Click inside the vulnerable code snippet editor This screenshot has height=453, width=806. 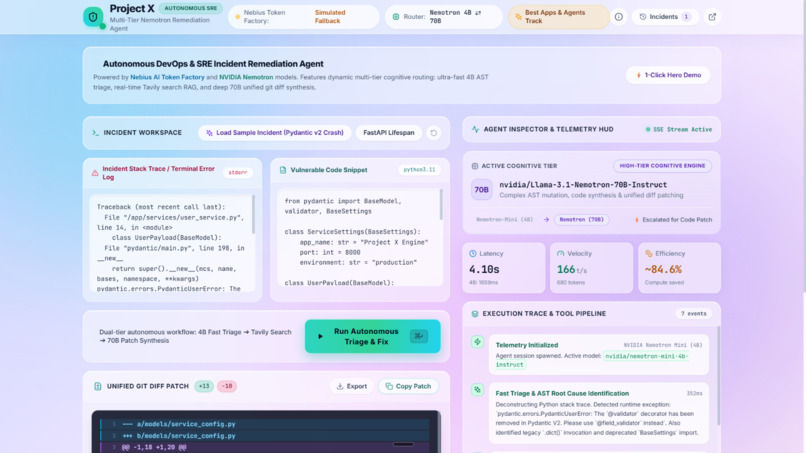pyautogui.click(x=358, y=238)
